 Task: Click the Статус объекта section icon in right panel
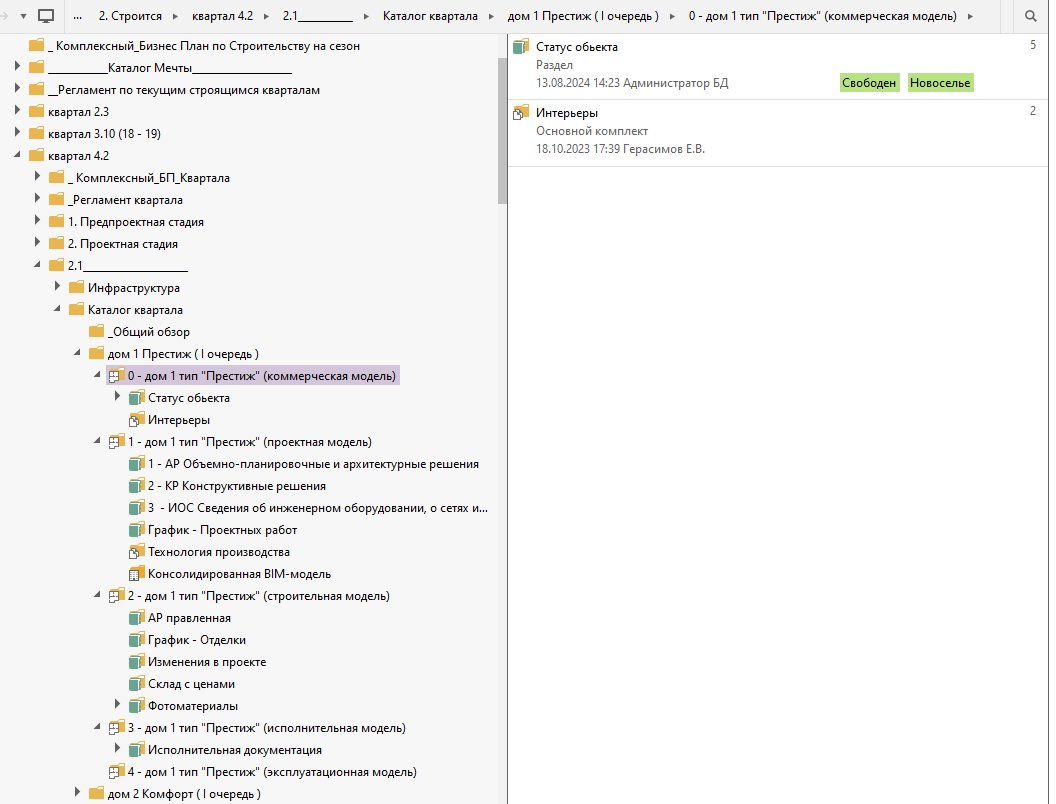point(520,47)
